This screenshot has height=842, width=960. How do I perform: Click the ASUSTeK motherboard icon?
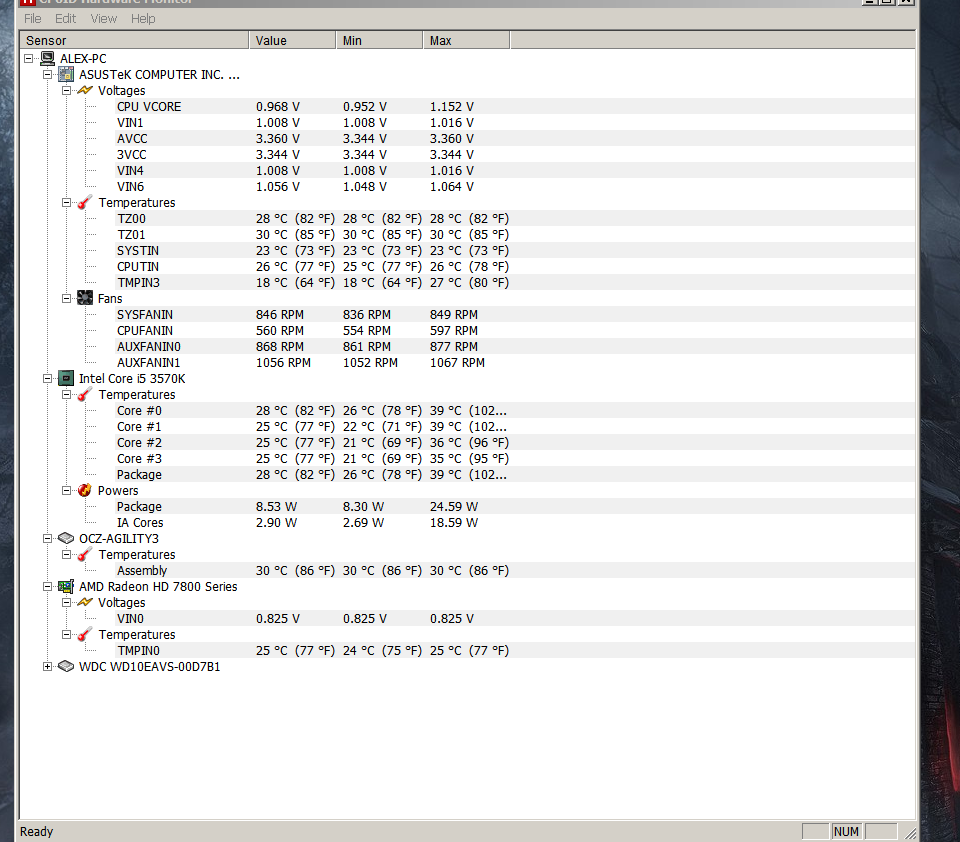[66, 75]
